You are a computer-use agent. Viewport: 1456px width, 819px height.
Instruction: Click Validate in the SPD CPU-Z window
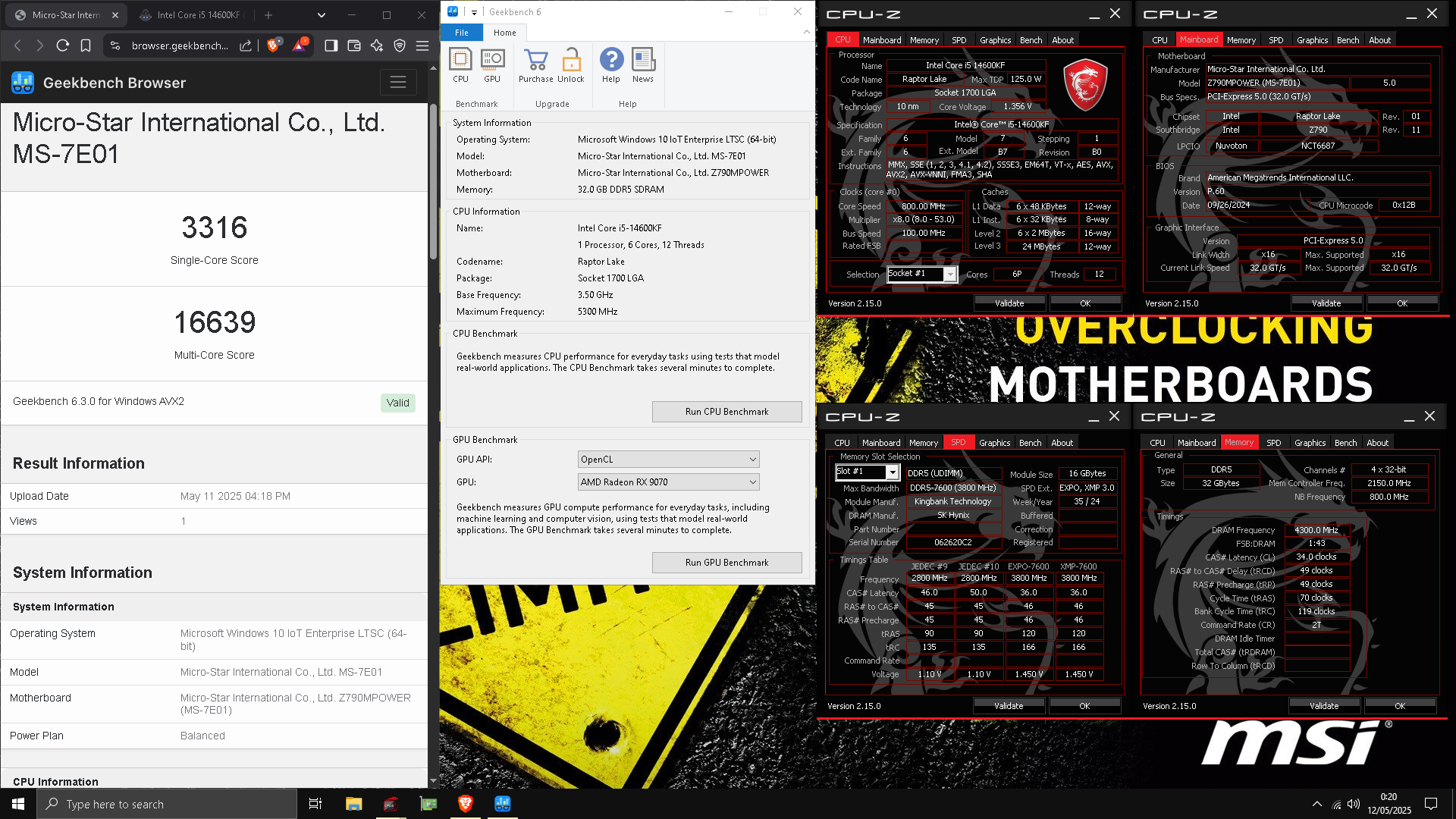[x=1009, y=706]
